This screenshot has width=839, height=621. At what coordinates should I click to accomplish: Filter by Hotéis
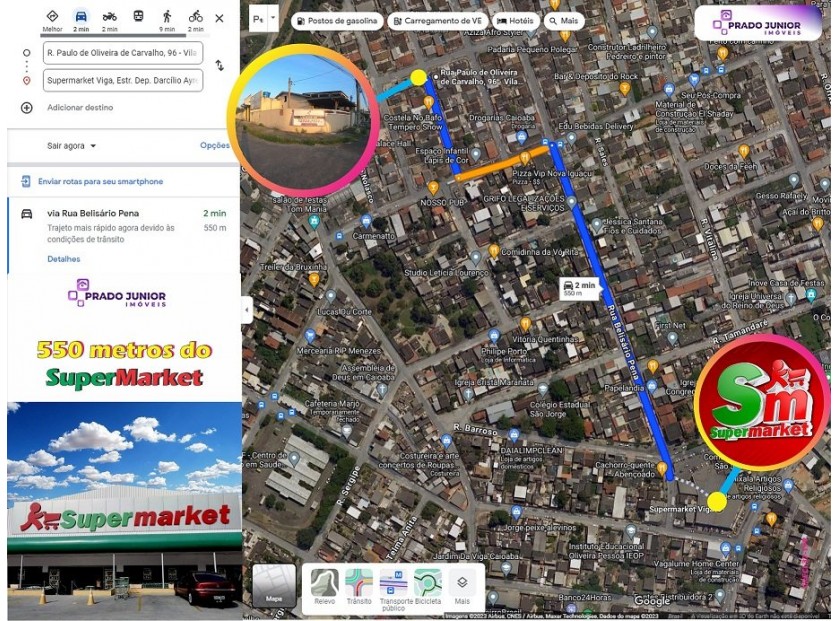pyautogui.click(x=515, y=21)
